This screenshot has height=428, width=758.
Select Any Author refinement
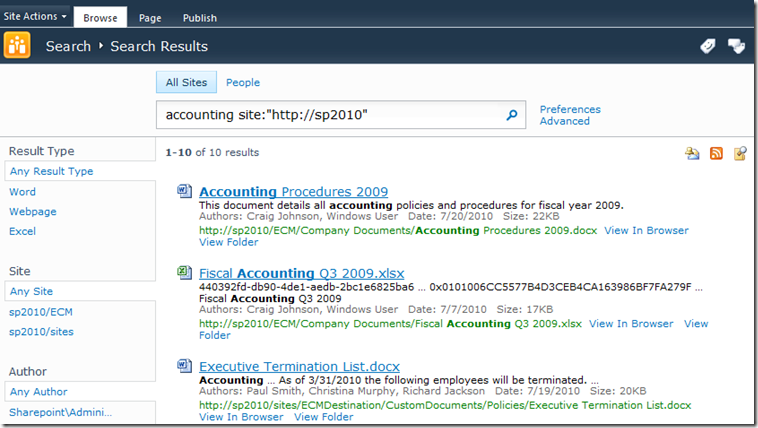pyautogui.click(x=38, y=392)
